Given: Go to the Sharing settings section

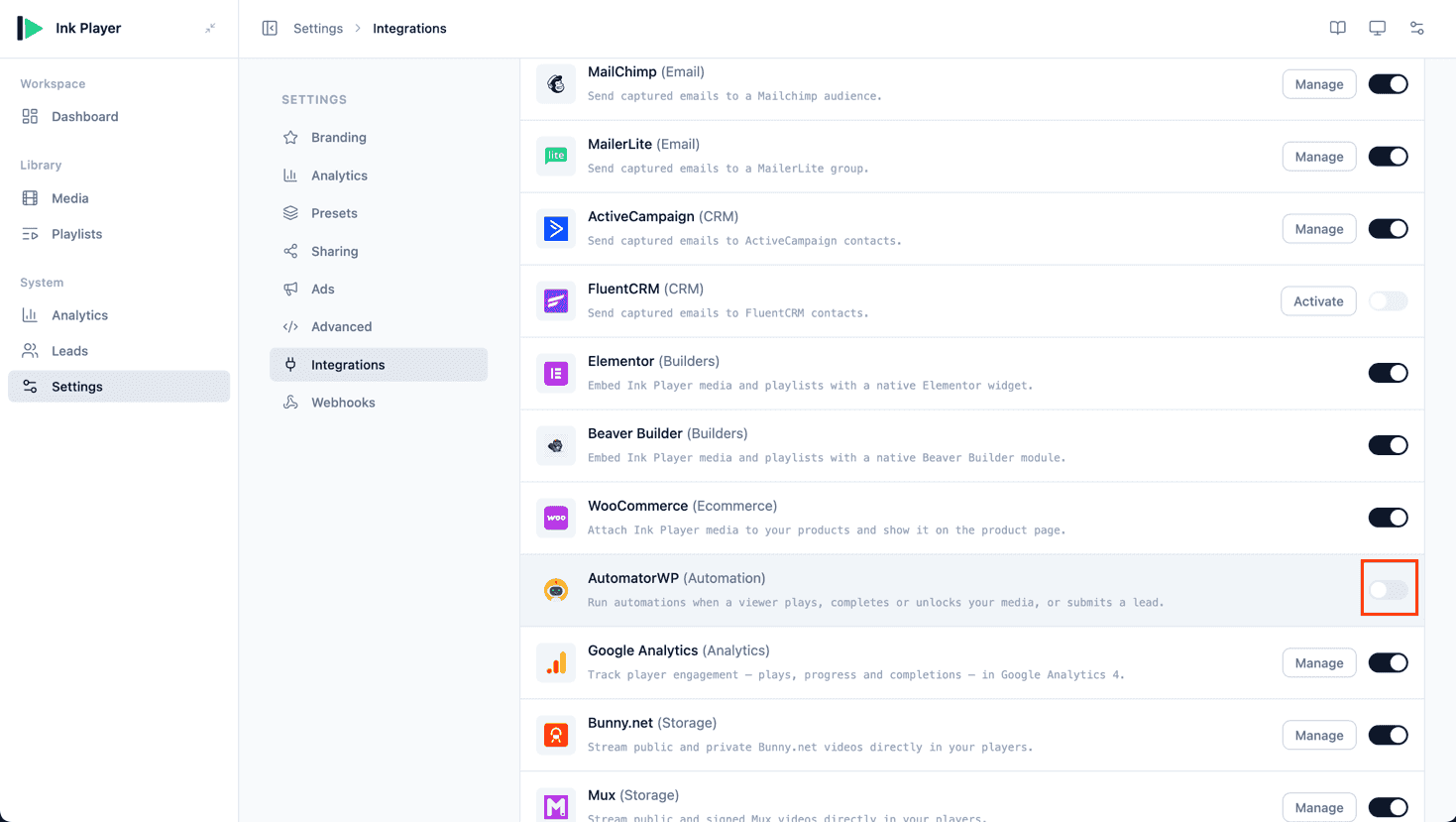Looking at the screenshot, I should (x=379, y=251).
